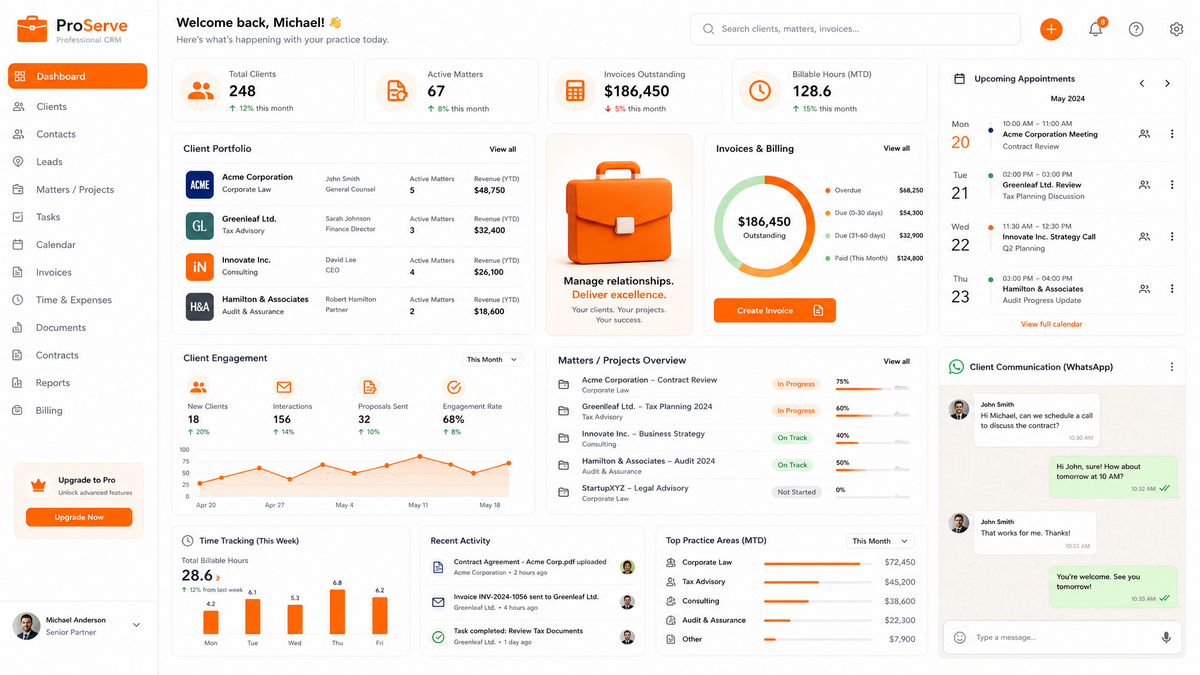Viewport: 1200px width, 675px height.
Task: Open the settings gear icon
Action: 1176,29
